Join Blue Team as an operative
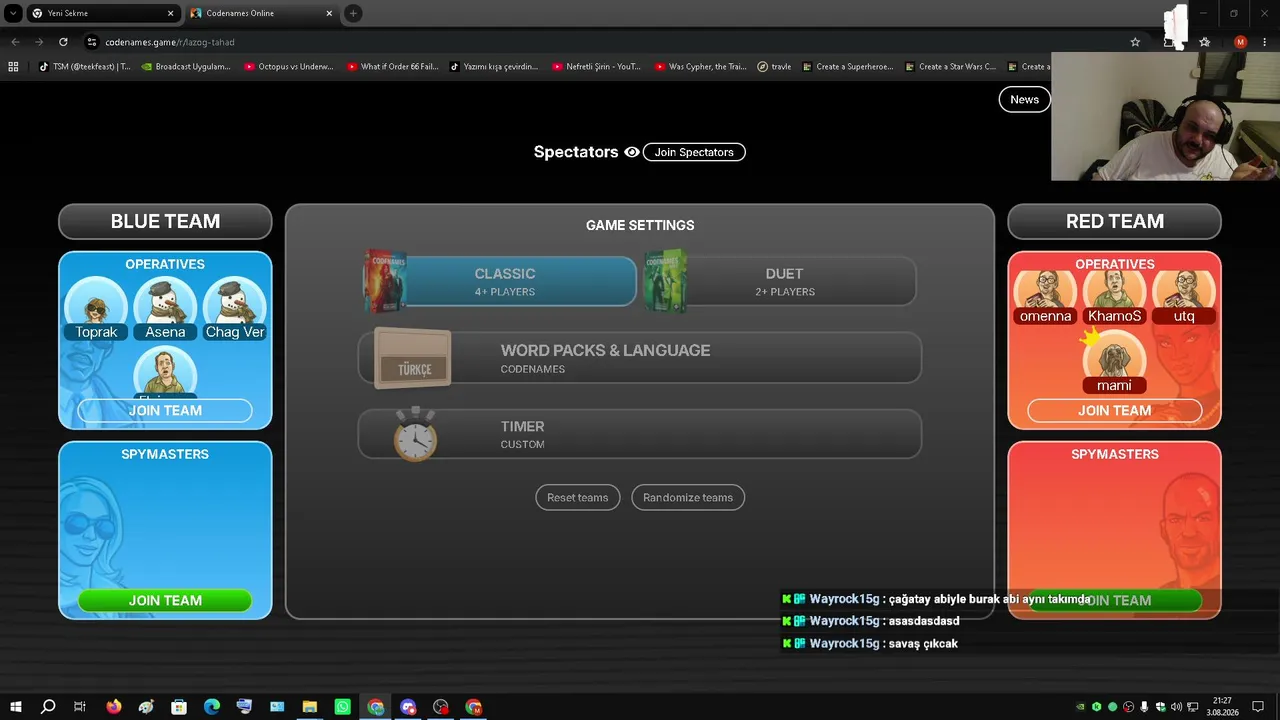1280x720 pixels. [x=165, y=410]
